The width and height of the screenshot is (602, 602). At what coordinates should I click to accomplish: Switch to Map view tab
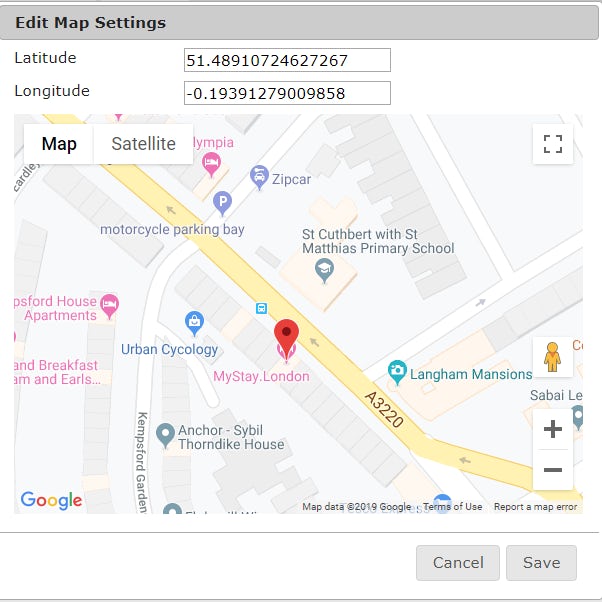59,144
